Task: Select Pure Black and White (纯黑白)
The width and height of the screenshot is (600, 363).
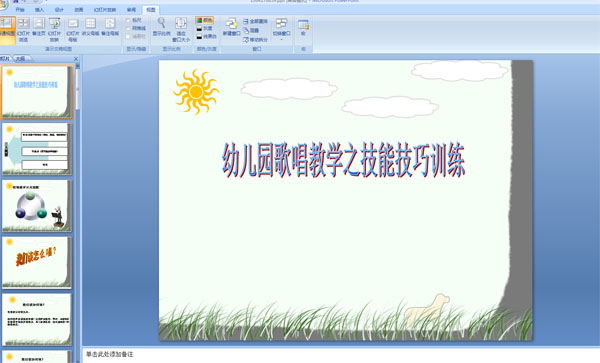Action: pyautogui.click(x=206, y=36)
